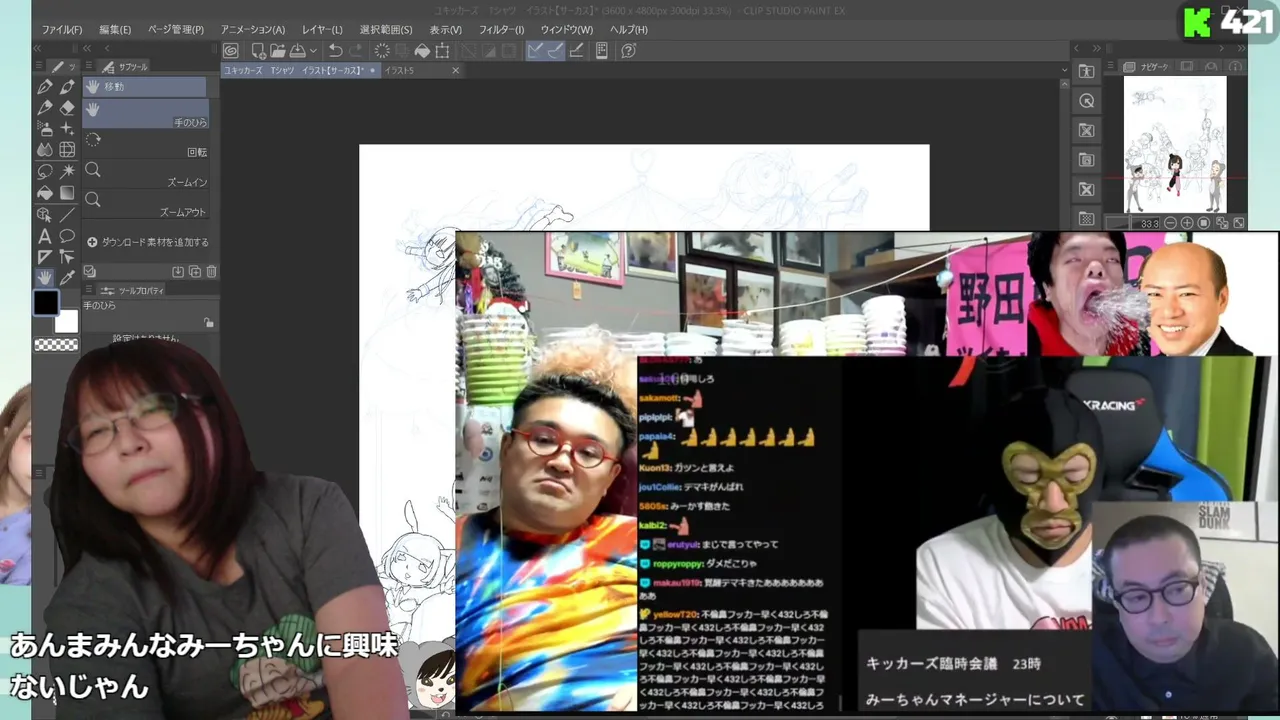Open the レイヤー(L) menu

pos(322,30)
